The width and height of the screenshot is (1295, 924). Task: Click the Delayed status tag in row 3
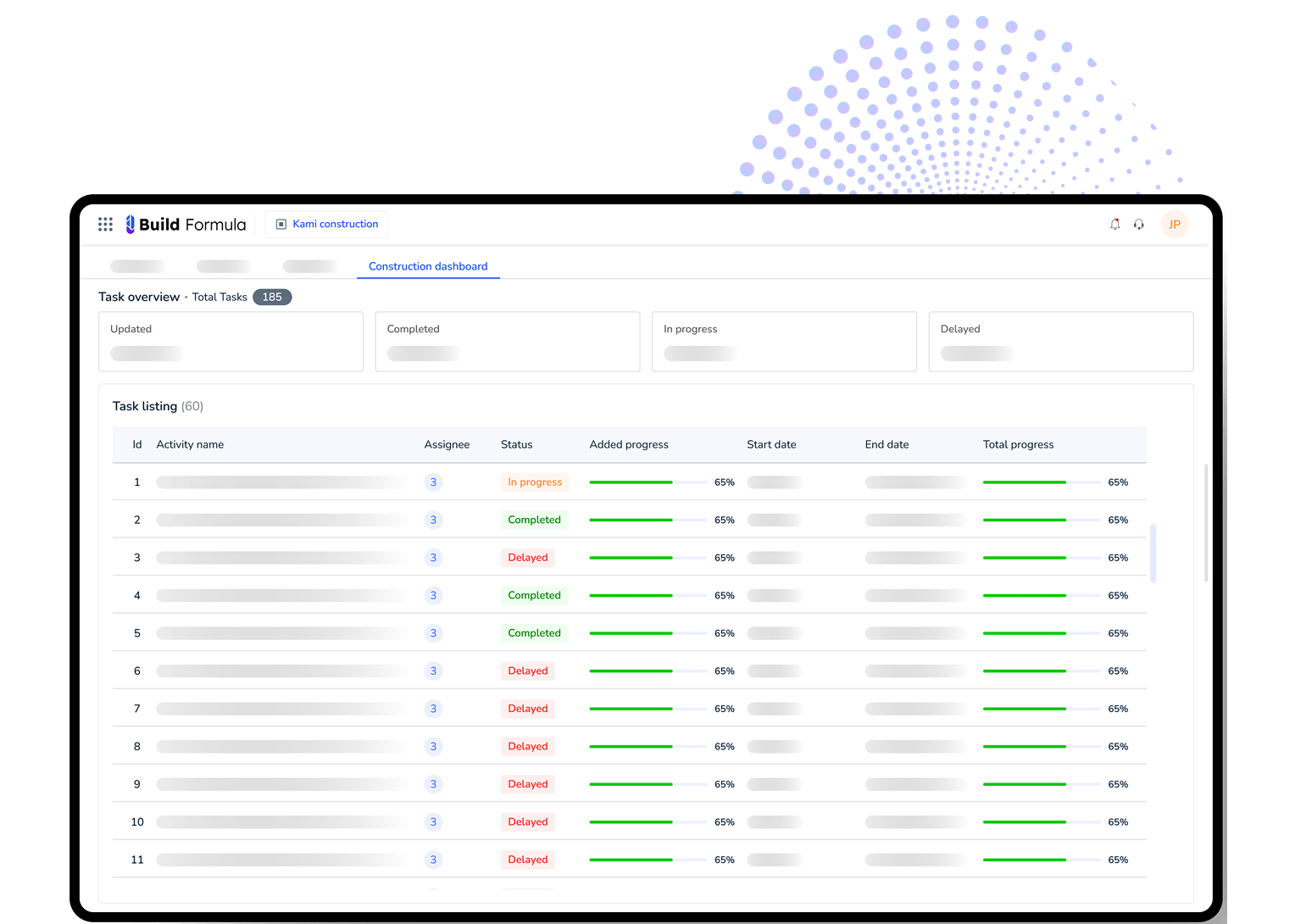pos(527,558)
